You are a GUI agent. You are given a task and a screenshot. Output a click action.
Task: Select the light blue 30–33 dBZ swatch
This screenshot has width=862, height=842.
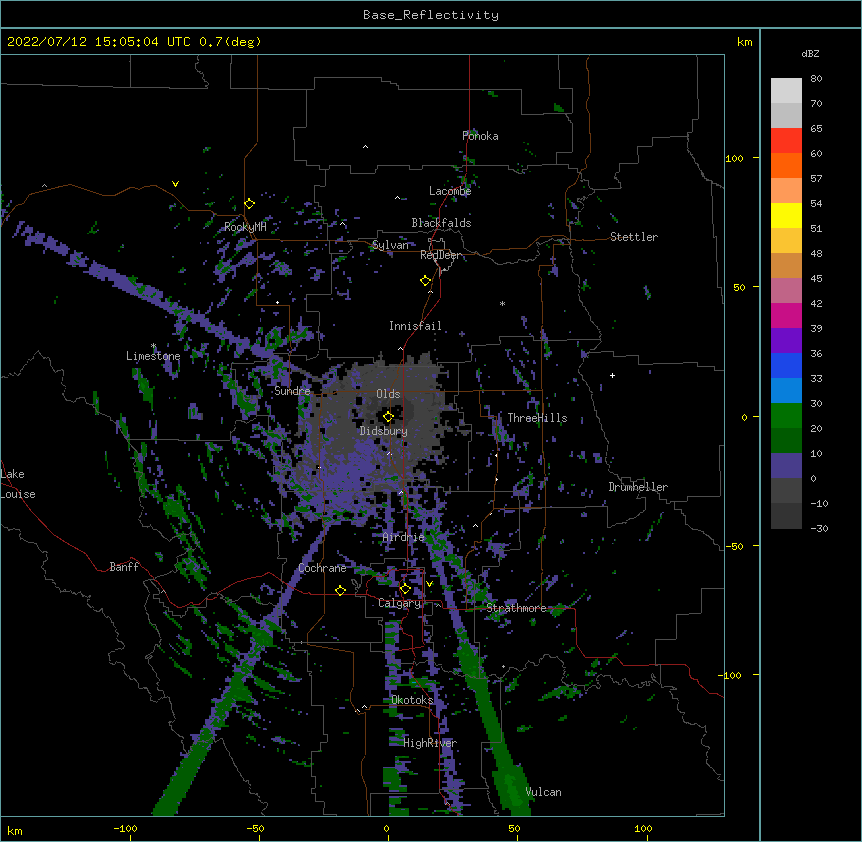(786, 391)
